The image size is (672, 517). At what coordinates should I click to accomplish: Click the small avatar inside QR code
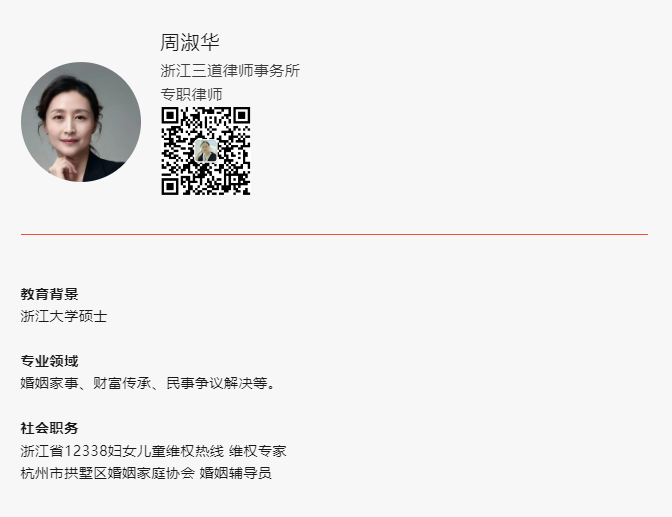pyautogui.click(x=206, y=151)
